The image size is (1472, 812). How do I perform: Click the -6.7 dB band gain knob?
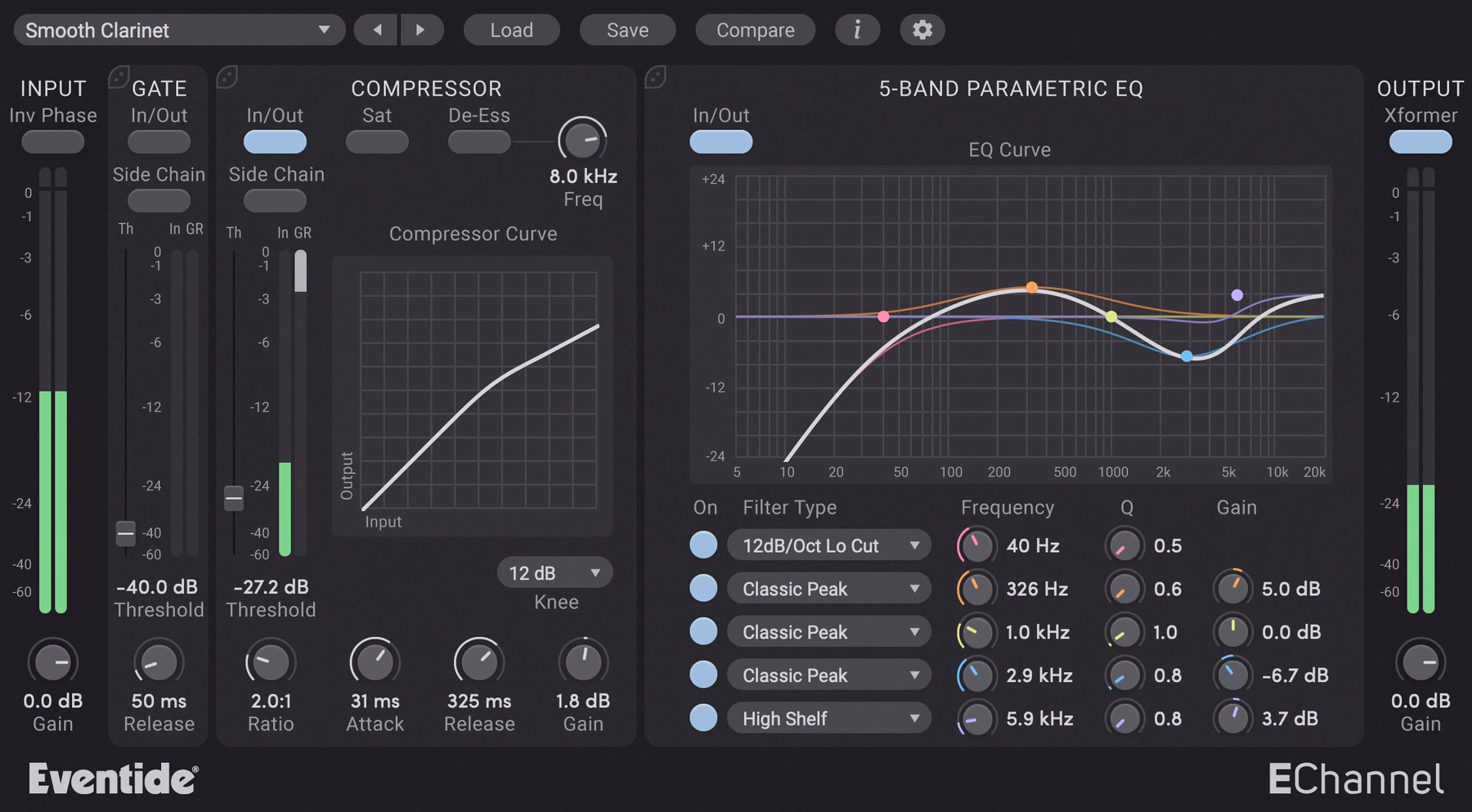coord(1232,675)
